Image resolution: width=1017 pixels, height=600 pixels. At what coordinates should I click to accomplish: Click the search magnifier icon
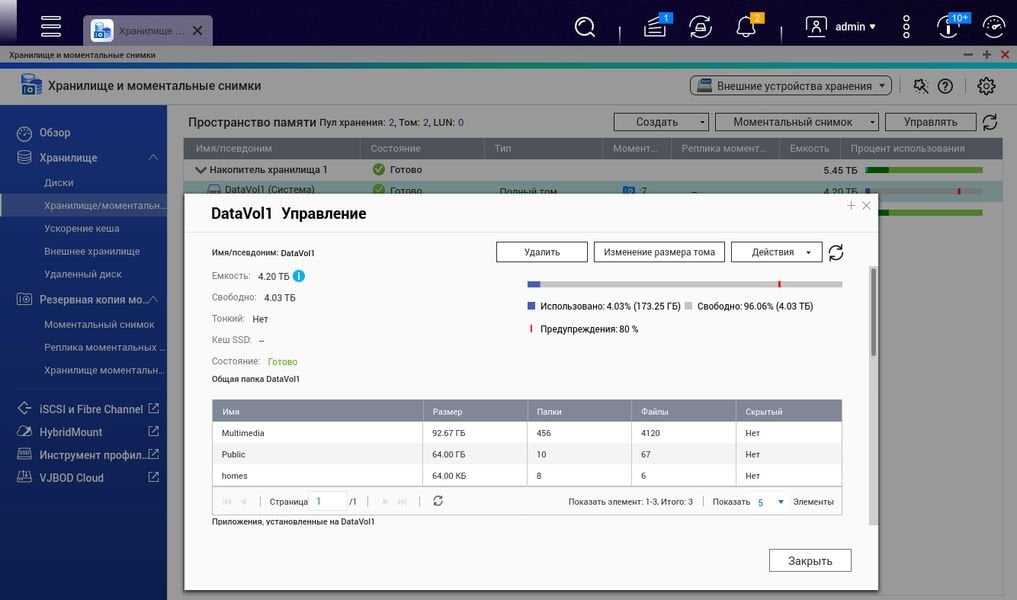click(584, 27)
